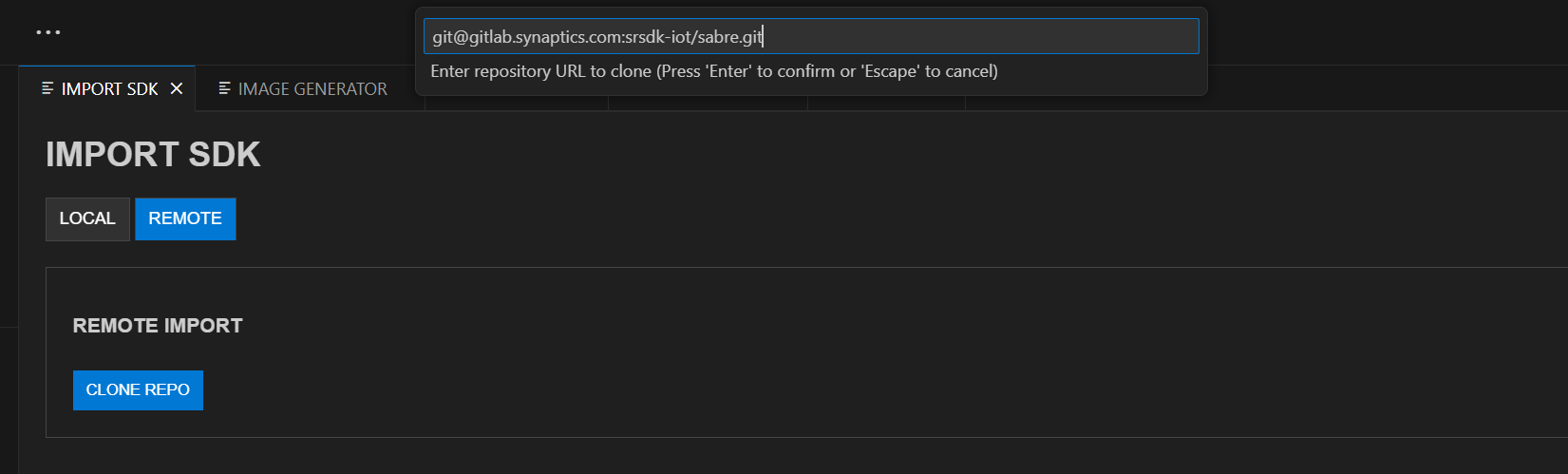Select the IMPORT SDK tab label
1568x474 pixels.
tap(109, 89)
